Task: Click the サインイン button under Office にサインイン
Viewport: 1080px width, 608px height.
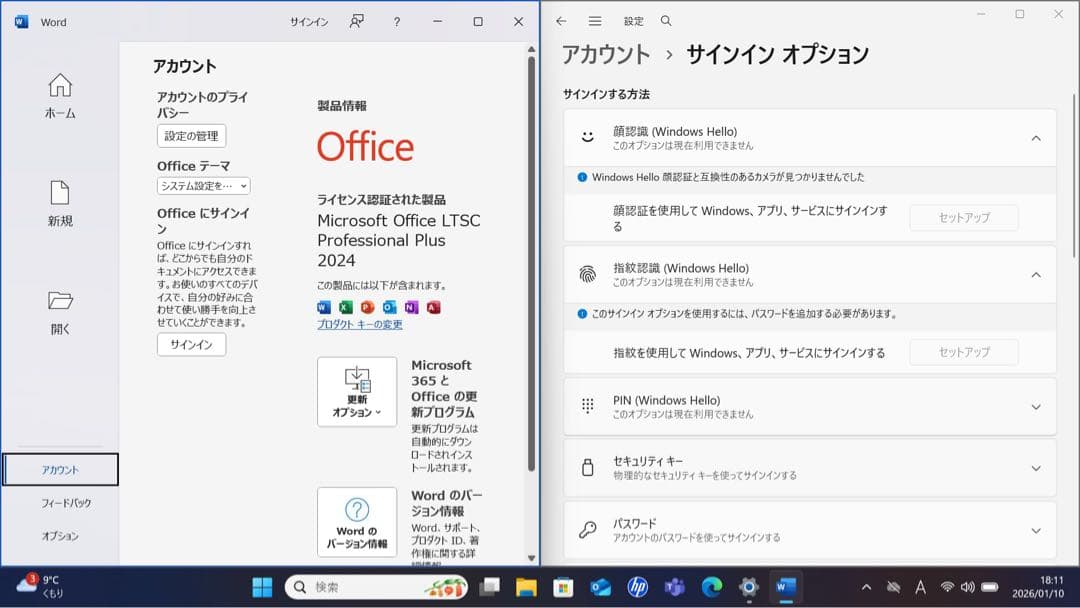Action: coord(190,344)
